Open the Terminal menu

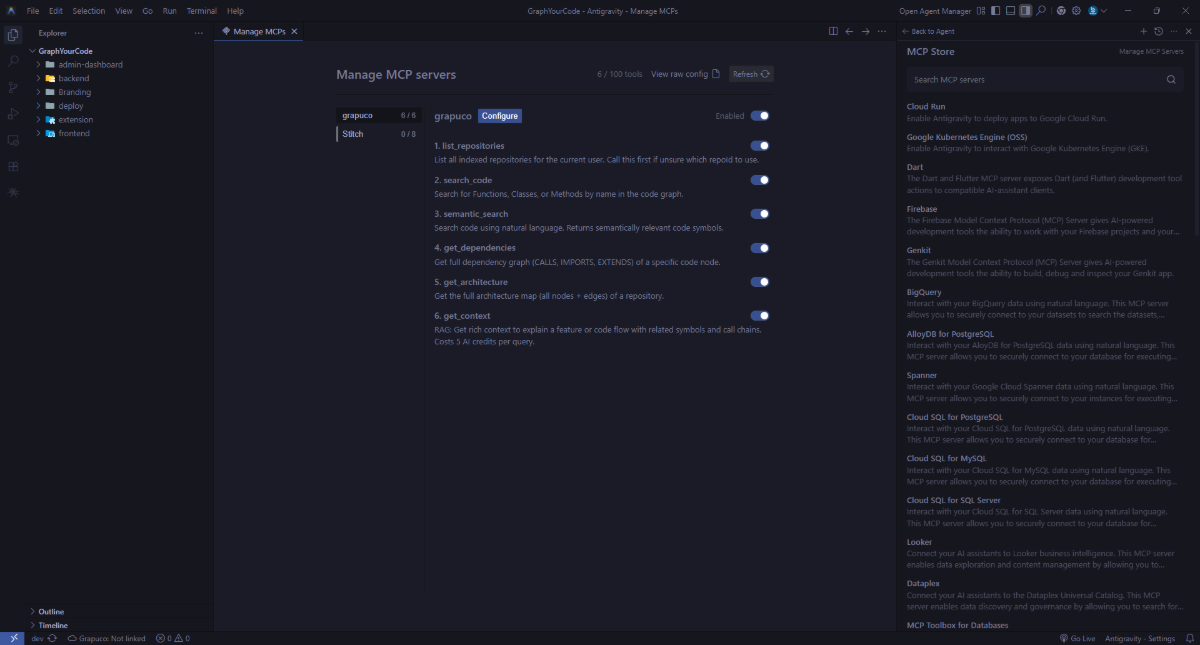click(x=202, y=11)
